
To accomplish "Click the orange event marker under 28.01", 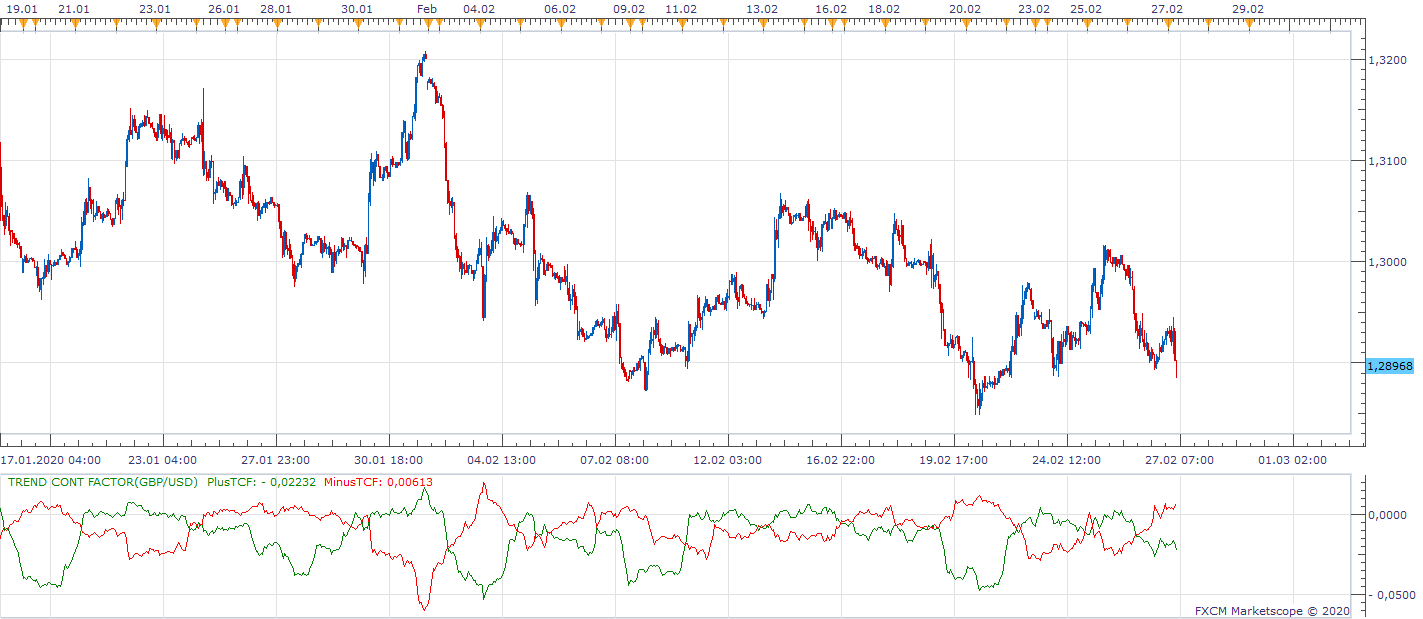I will pos(277,25).
